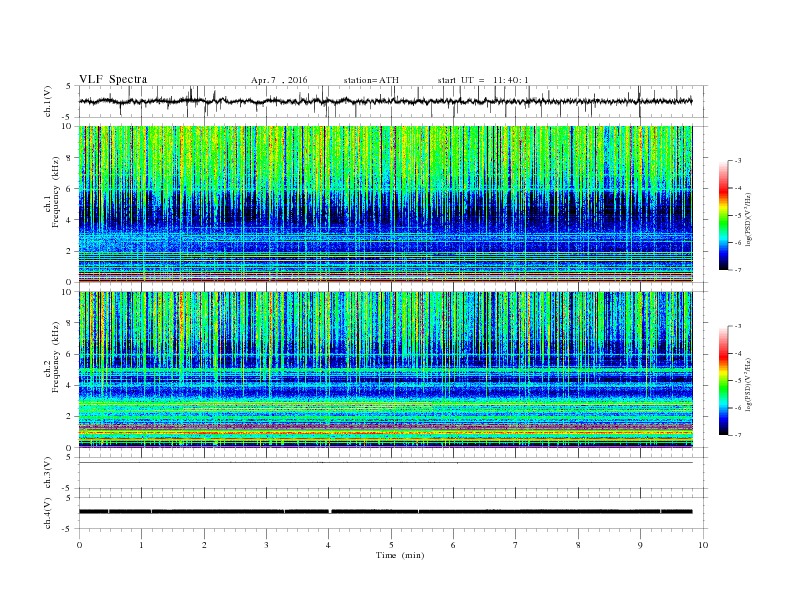Click the 'ch.1(V)' waveform axis label
Image resolution: width=792 pixels, height=612 pixels.
tap(48, 101)
